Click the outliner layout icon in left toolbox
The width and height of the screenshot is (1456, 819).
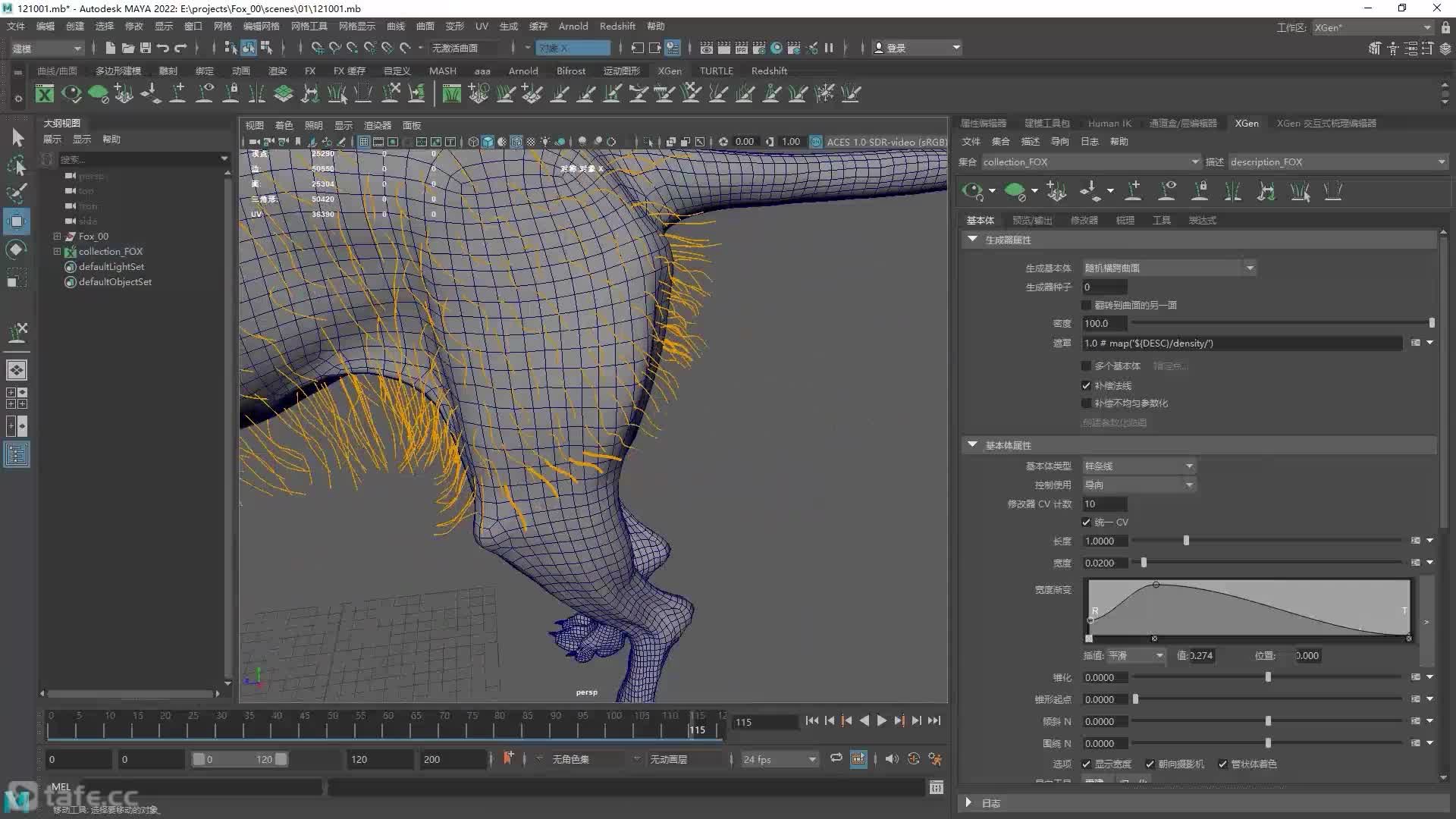click(x=17, y=455)
